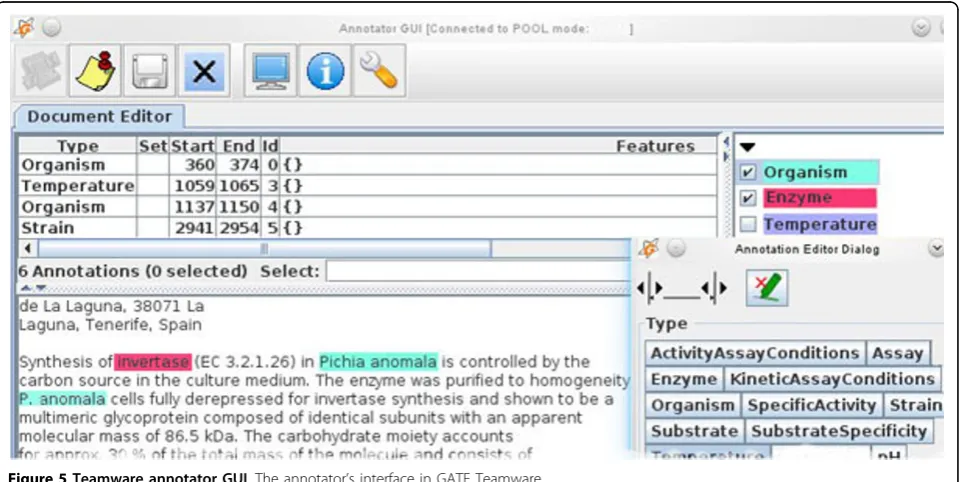Enable the Temperature checkbox

[747, 225]
